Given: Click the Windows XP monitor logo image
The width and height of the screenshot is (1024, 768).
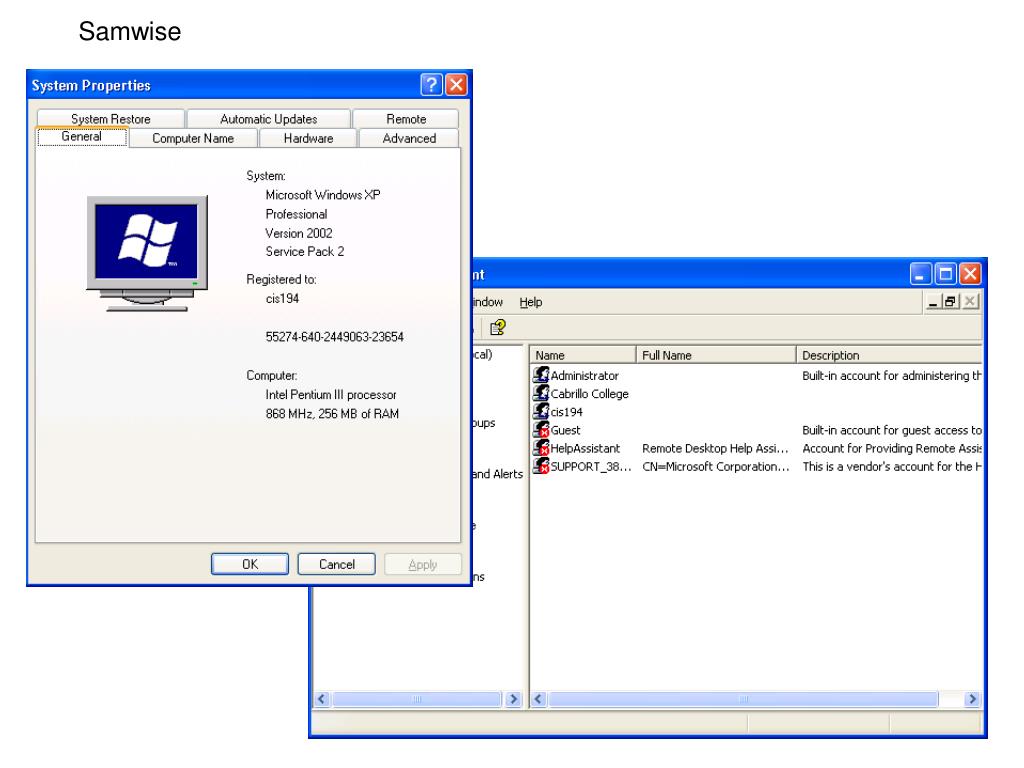Looking at the screenshot, I should tap(148, 253).
